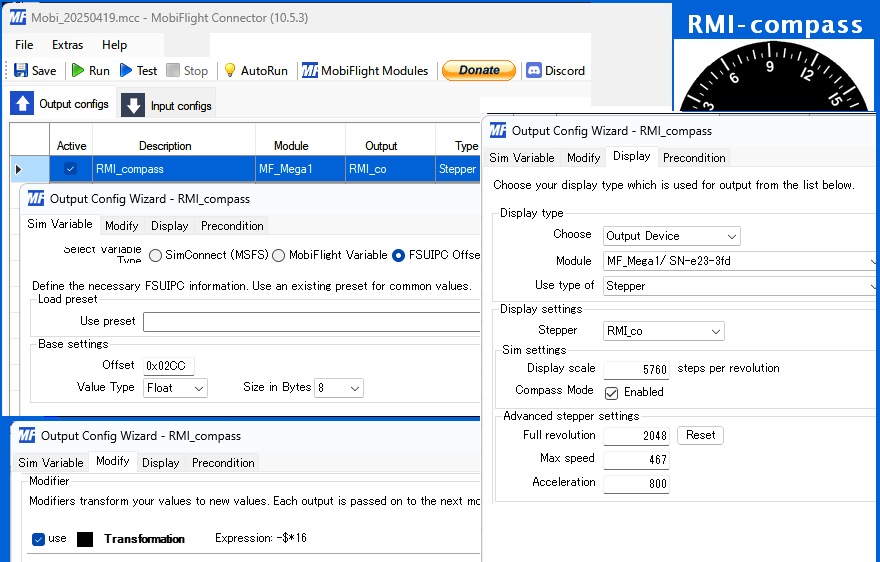Click the Reset button for Full revolution
Screen dimensions: 880x562
coord(700,435)
